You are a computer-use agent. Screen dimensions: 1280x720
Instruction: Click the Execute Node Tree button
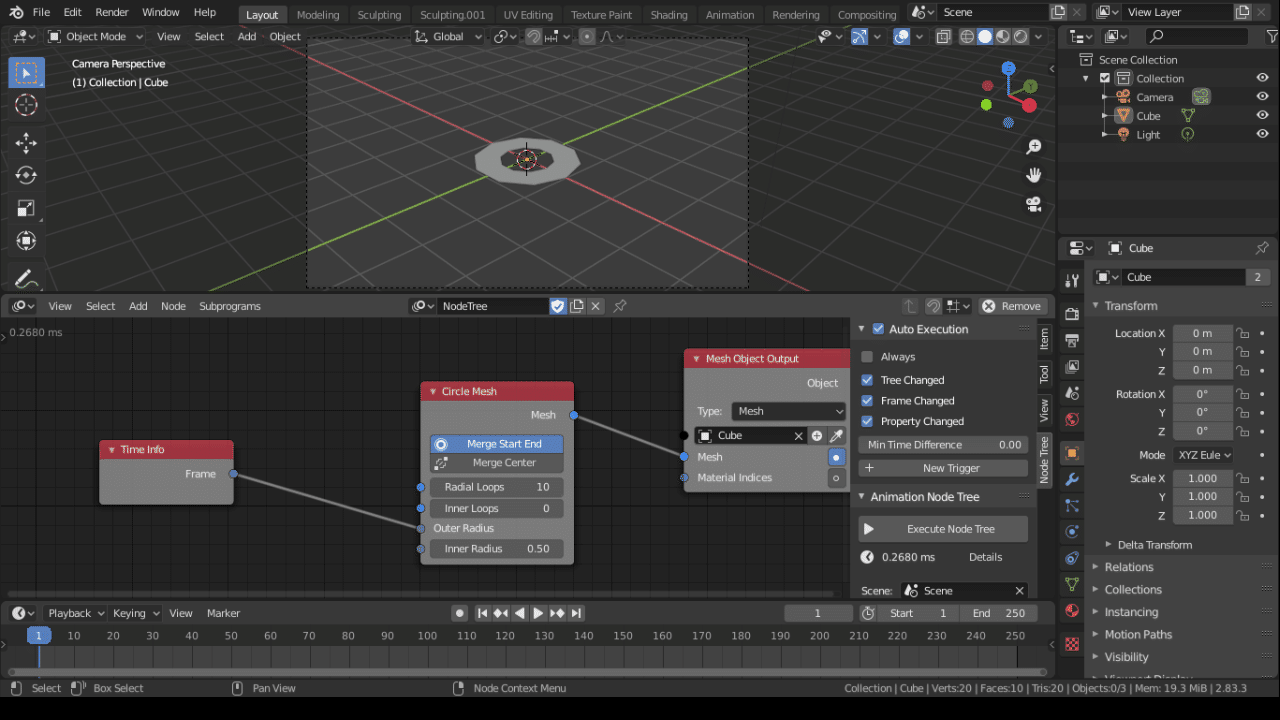(x=943, y=529)
